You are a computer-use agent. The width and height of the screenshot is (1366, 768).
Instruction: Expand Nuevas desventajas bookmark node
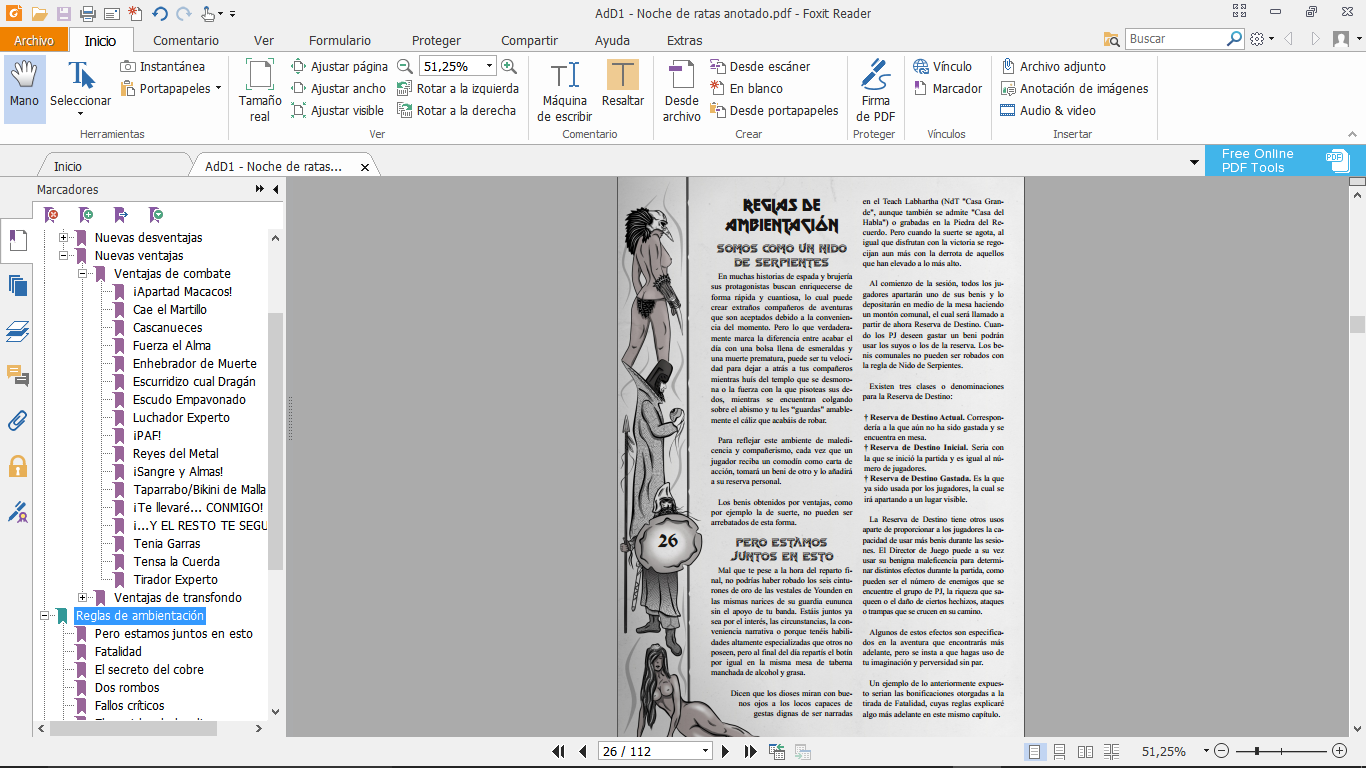(x=64, y=238)
